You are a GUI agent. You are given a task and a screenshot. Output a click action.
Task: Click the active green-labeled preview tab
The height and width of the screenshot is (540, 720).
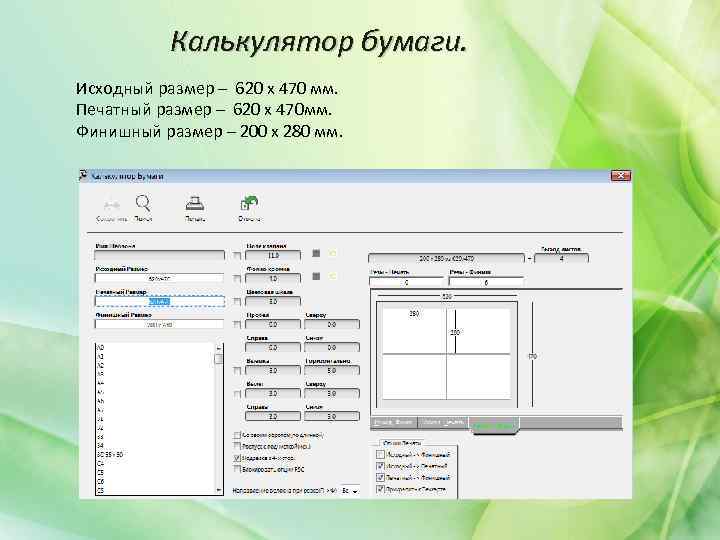click(494, 426)
